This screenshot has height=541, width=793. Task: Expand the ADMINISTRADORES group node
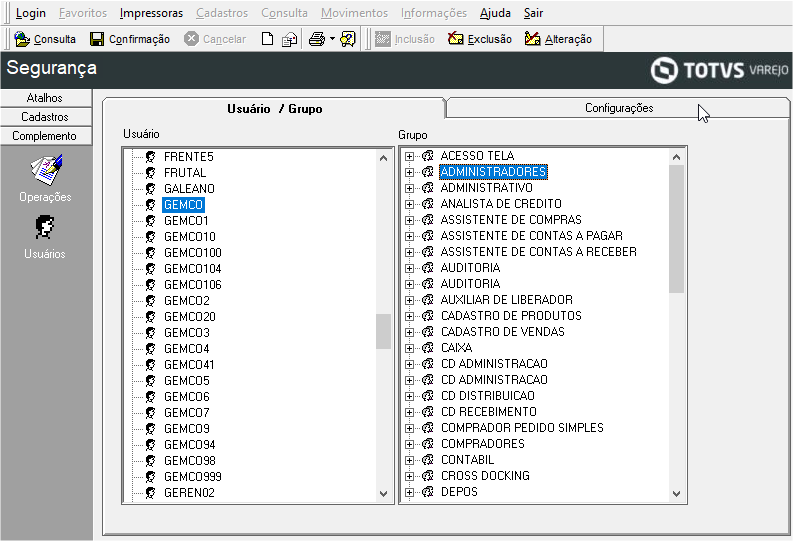[409, 172]
